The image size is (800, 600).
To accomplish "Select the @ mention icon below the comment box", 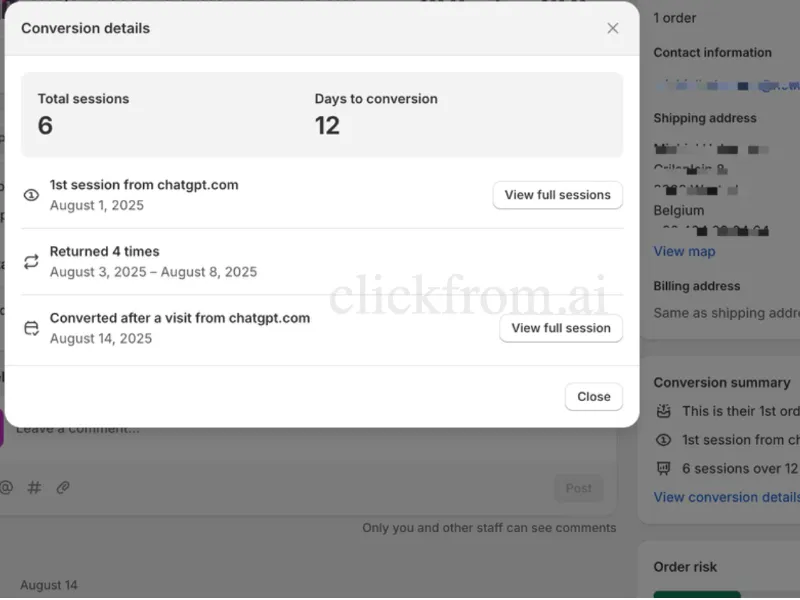I will pos(8,488).
